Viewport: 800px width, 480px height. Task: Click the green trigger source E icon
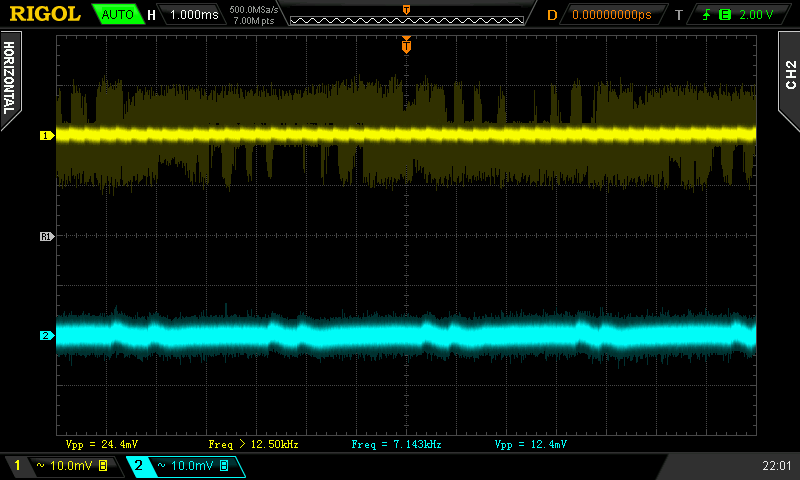[724, 15]
